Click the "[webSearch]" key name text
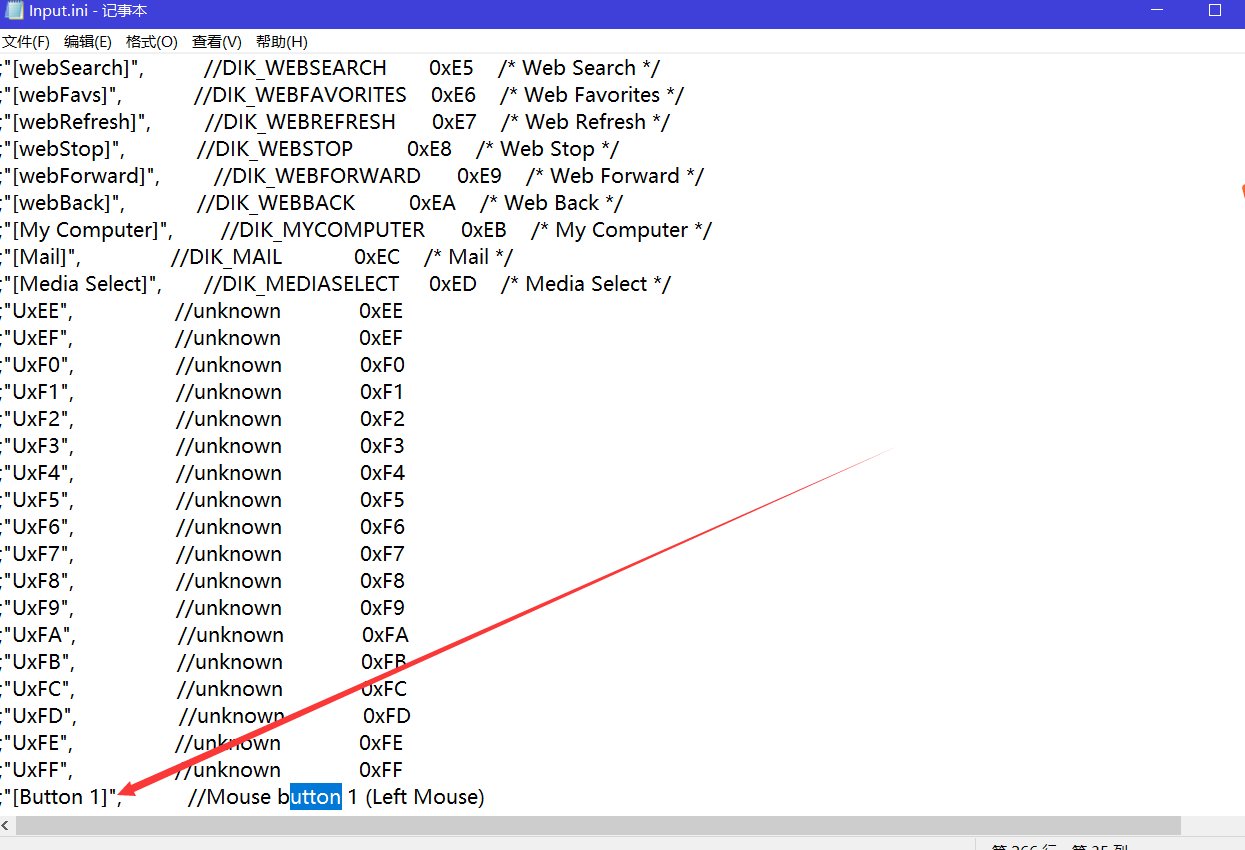1245x850 pixels. [x=73, y=68]
